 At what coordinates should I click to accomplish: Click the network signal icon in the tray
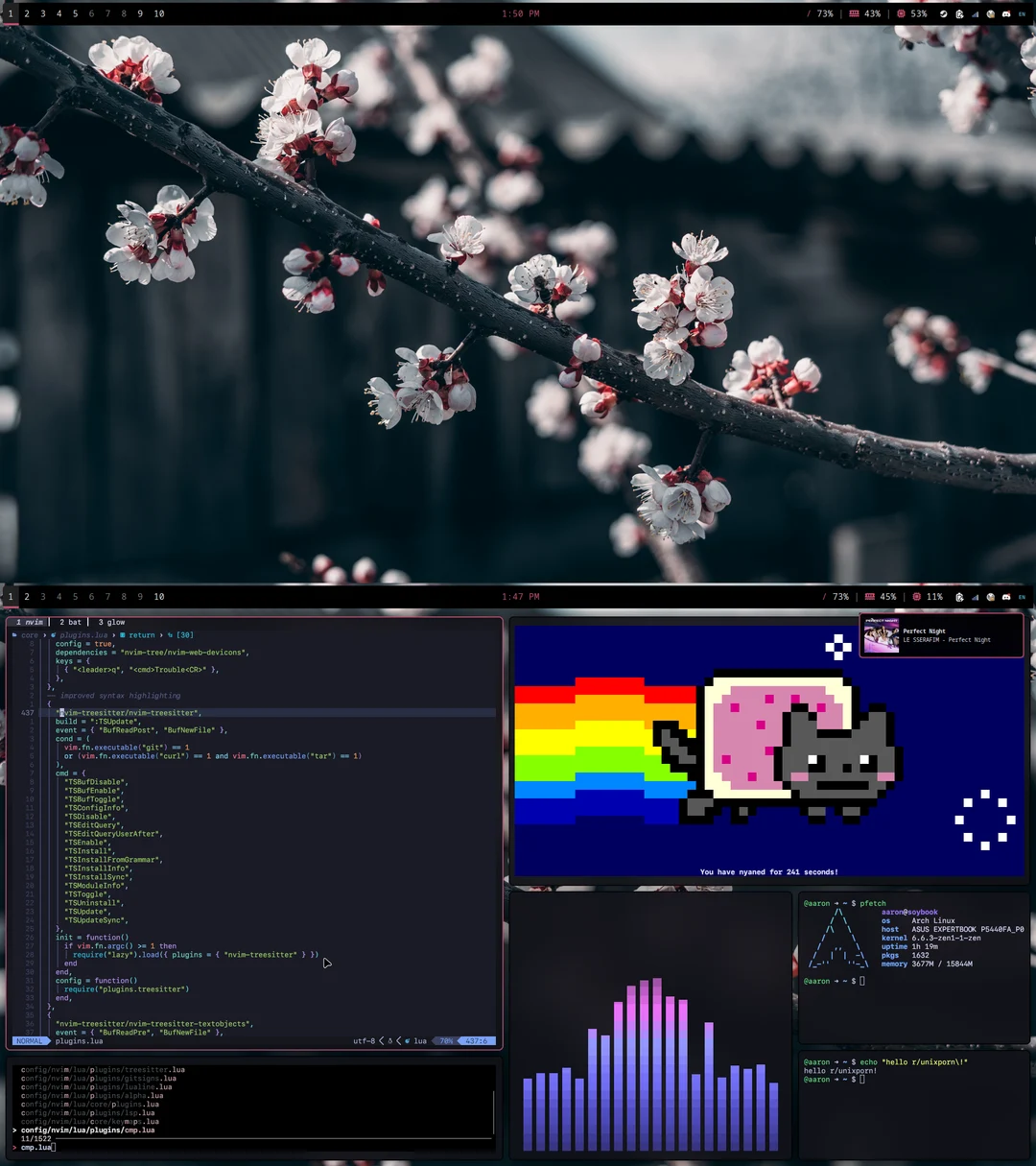976,14
